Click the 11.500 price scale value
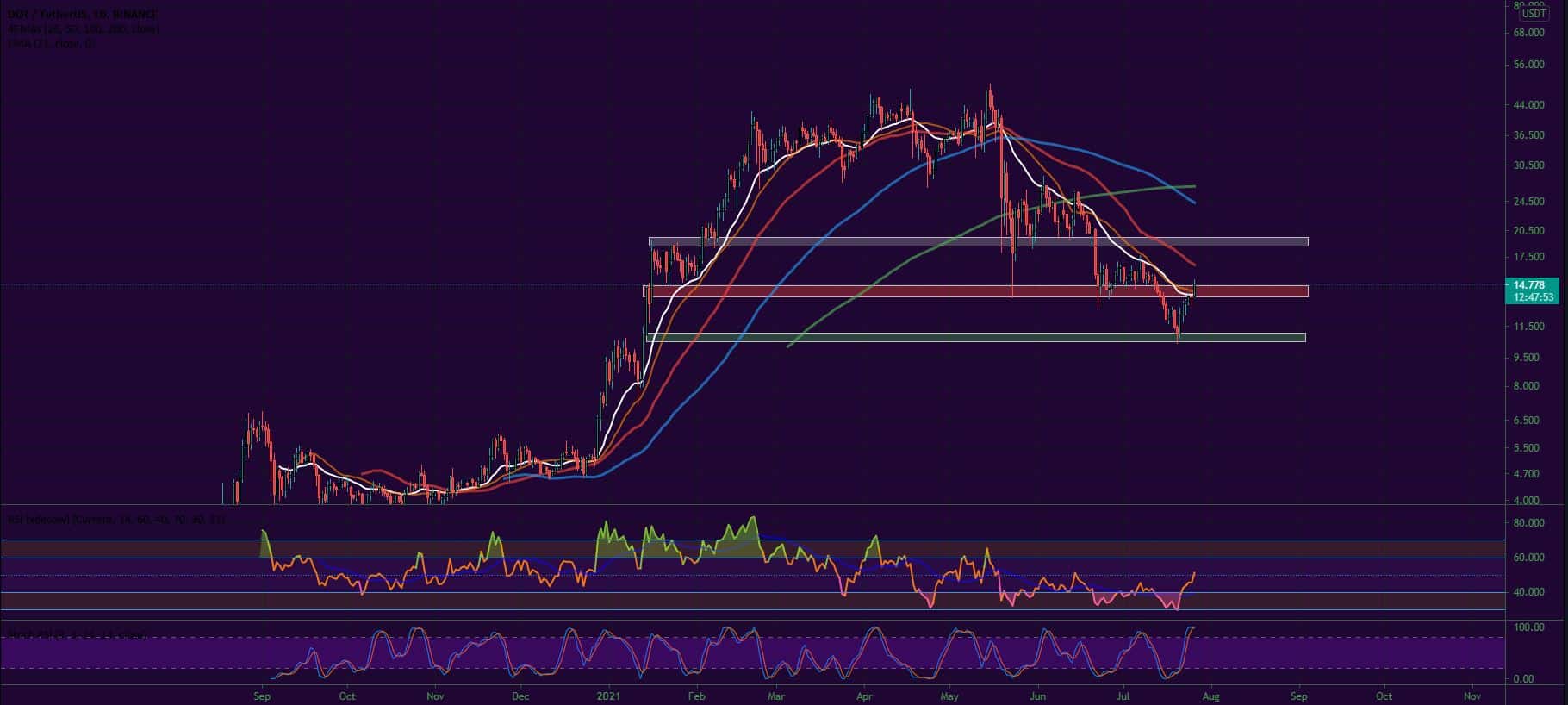Viewport: 1568px width, 705px height. click(x=1528, y=328)
